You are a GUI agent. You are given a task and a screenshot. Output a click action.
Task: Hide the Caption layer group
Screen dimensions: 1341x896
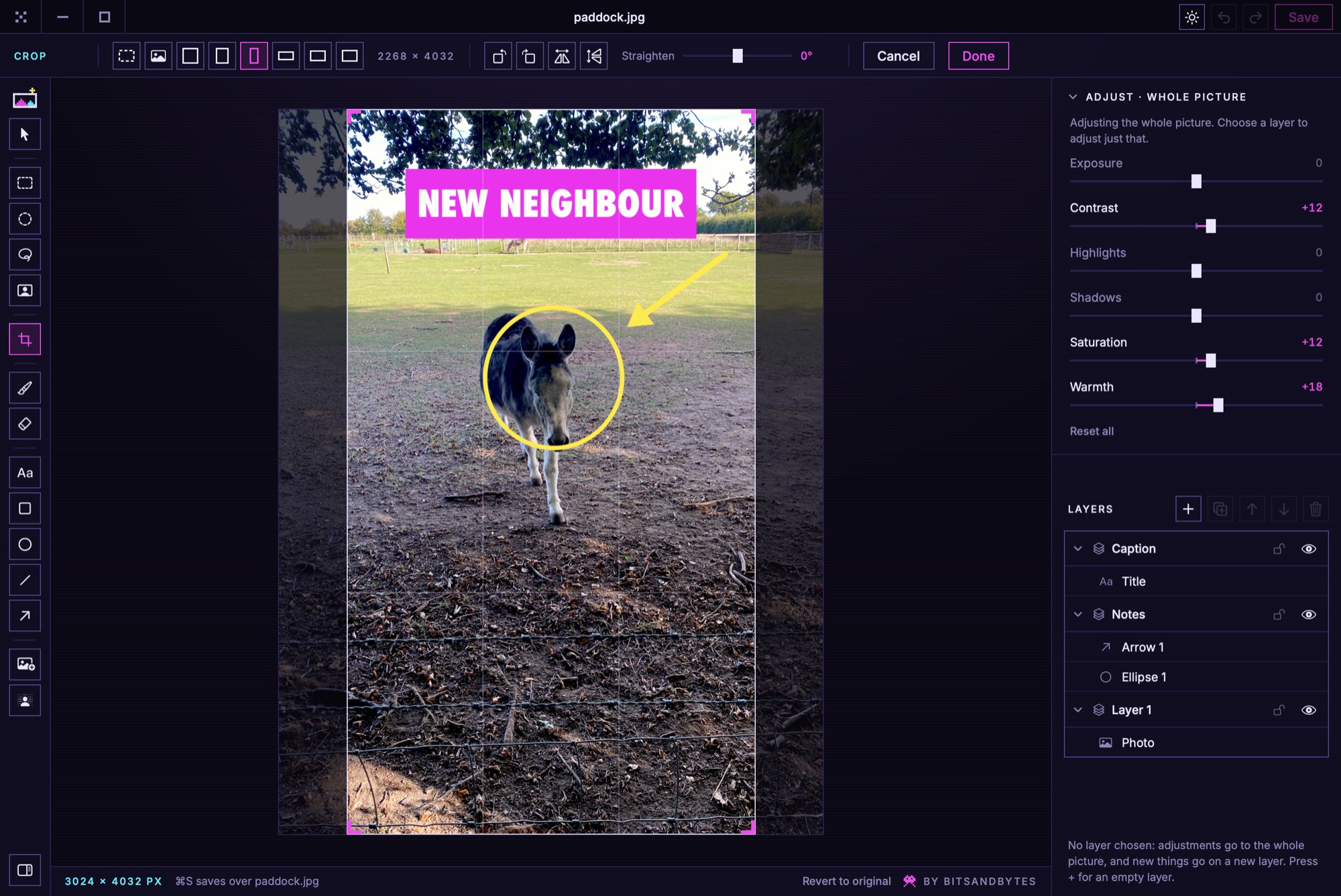click(x=1308, y=549)
